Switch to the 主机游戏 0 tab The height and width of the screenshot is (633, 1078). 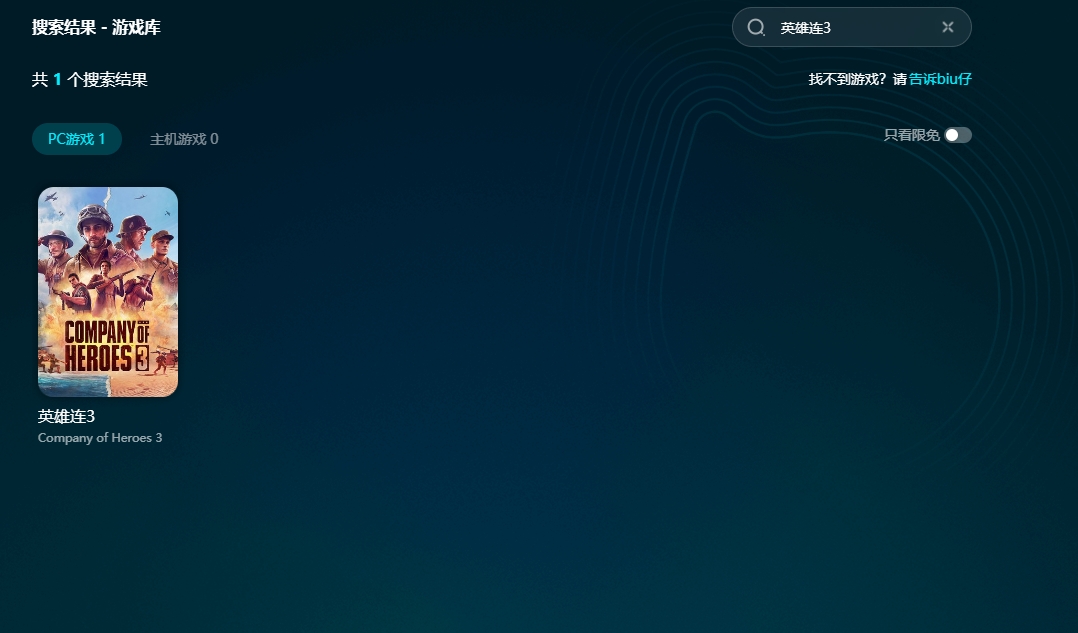pyautogui.click(x=184, y=139)
